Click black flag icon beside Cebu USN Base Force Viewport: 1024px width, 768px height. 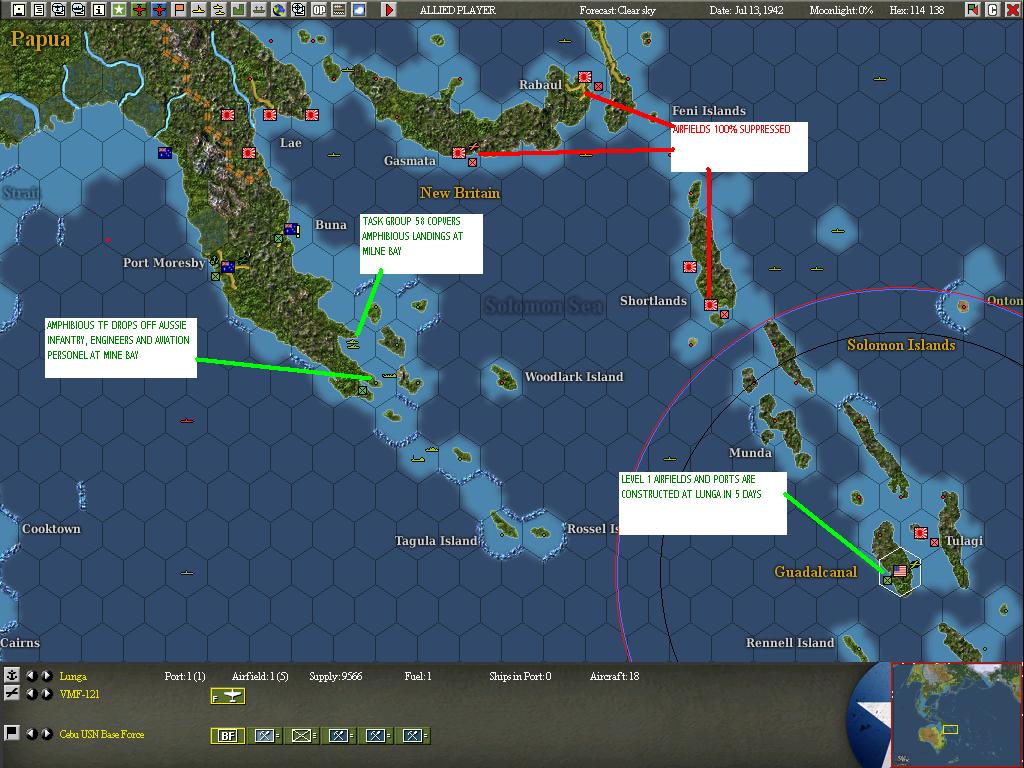pos(12,733)
